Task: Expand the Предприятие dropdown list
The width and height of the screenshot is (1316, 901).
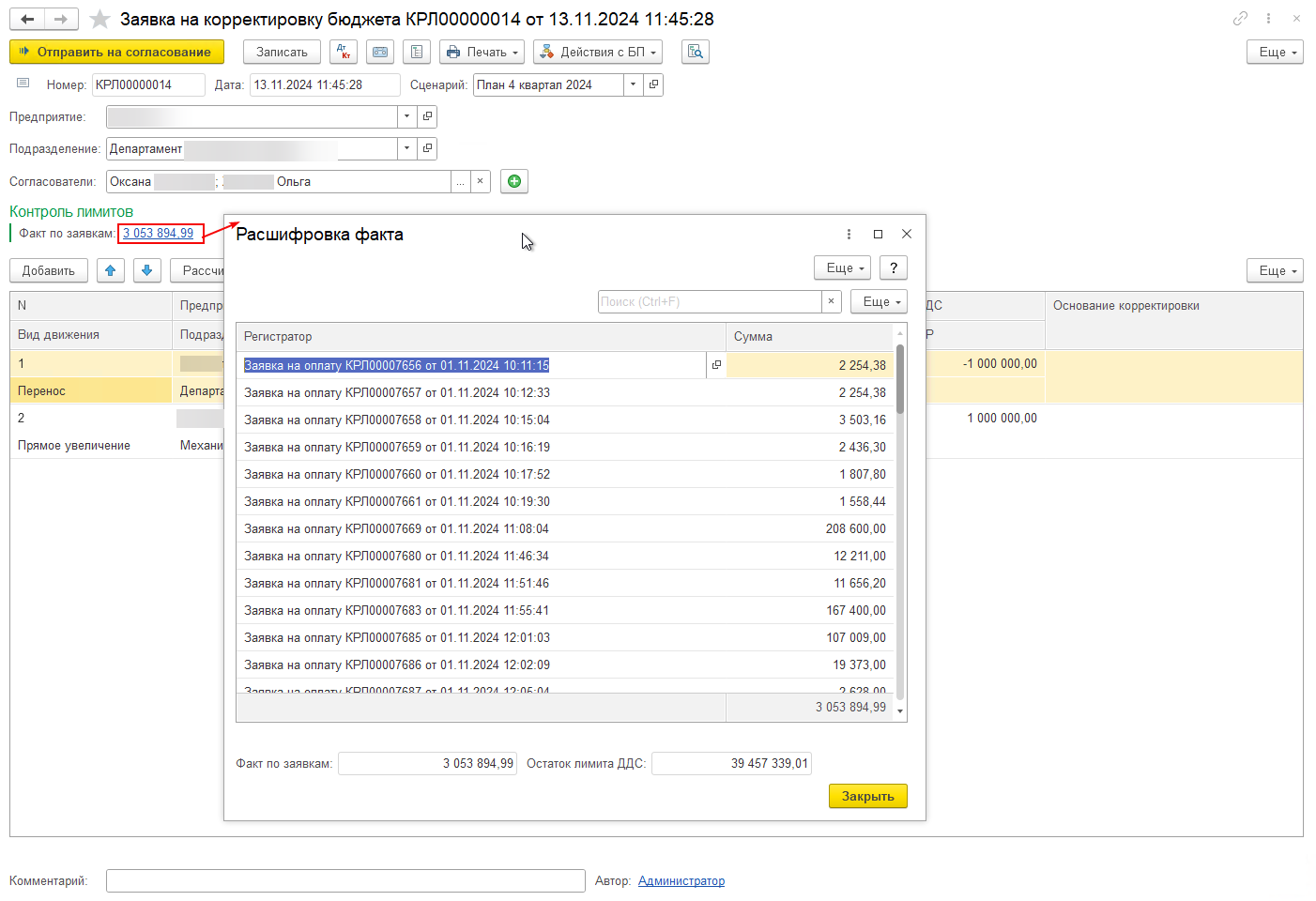Action: [x=406, y=116]
